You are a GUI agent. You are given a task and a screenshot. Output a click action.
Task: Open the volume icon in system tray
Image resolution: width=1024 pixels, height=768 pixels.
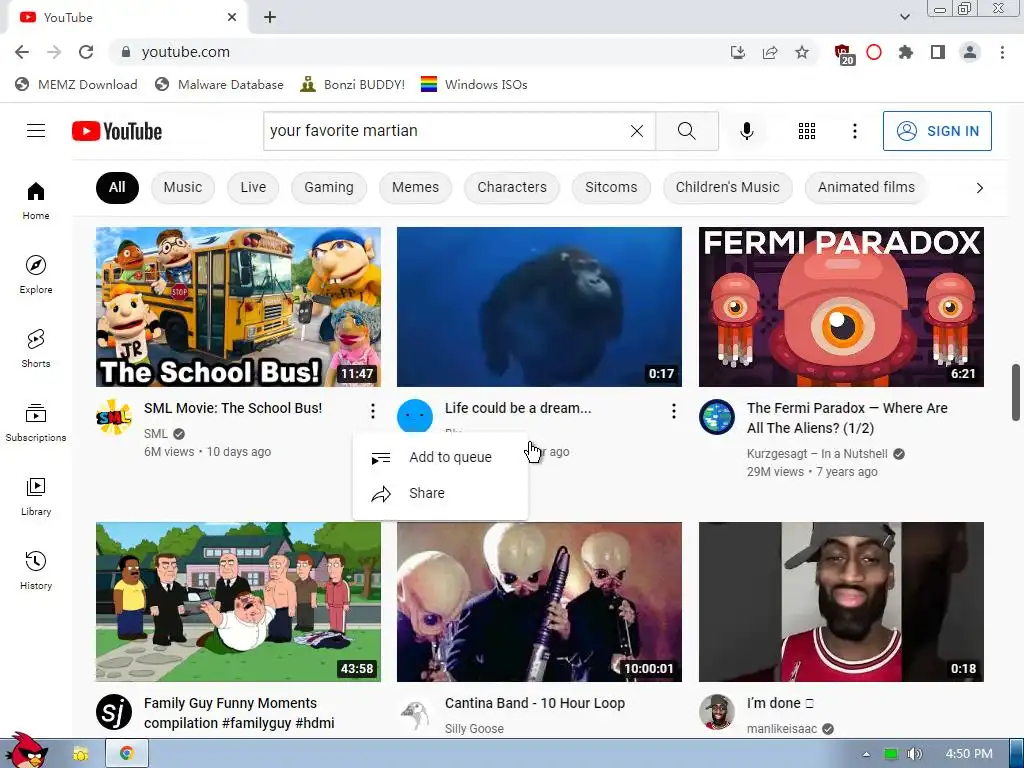(x=914, y=754)
